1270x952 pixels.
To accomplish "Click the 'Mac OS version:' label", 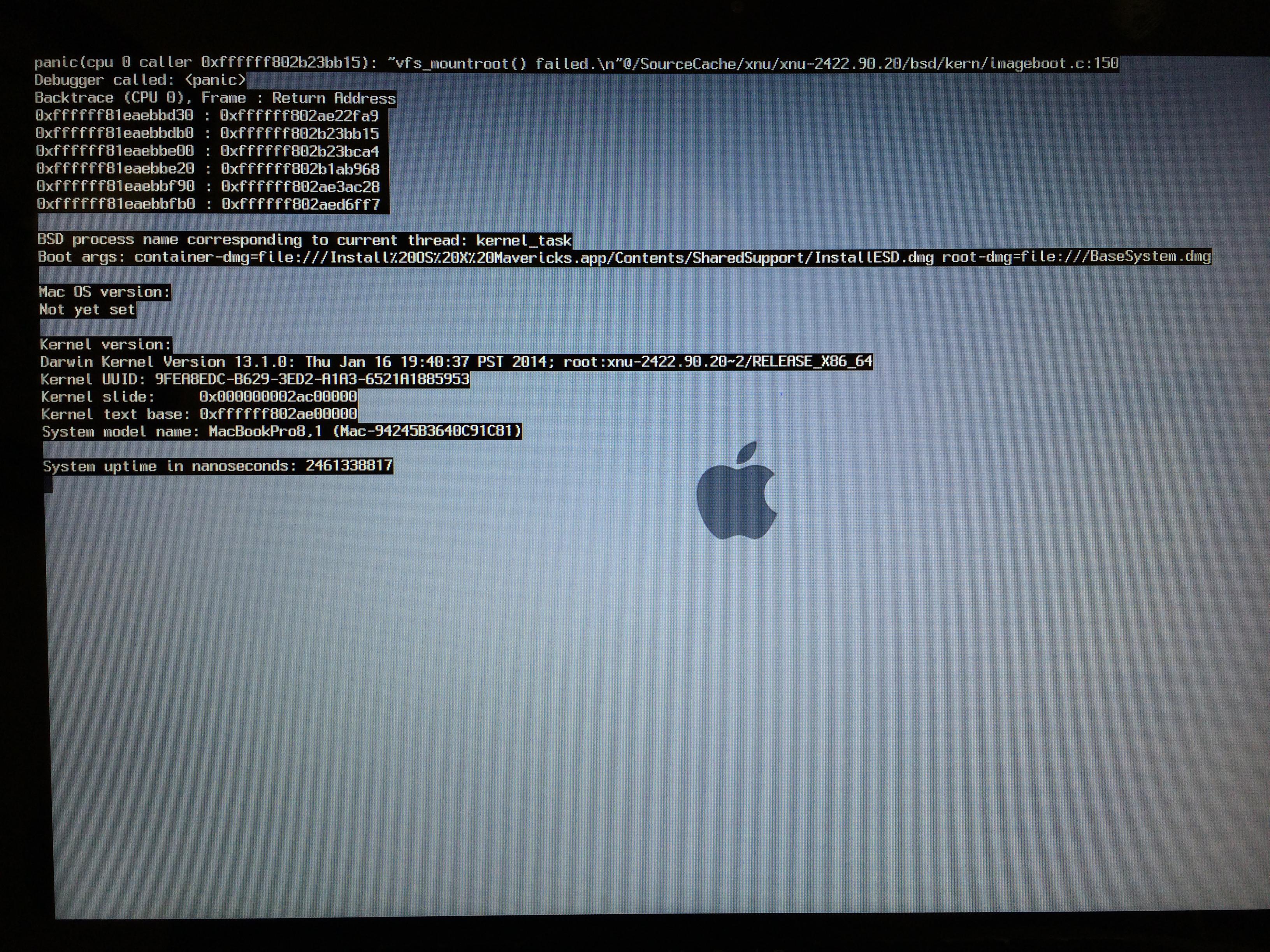I will coord(104,292).
